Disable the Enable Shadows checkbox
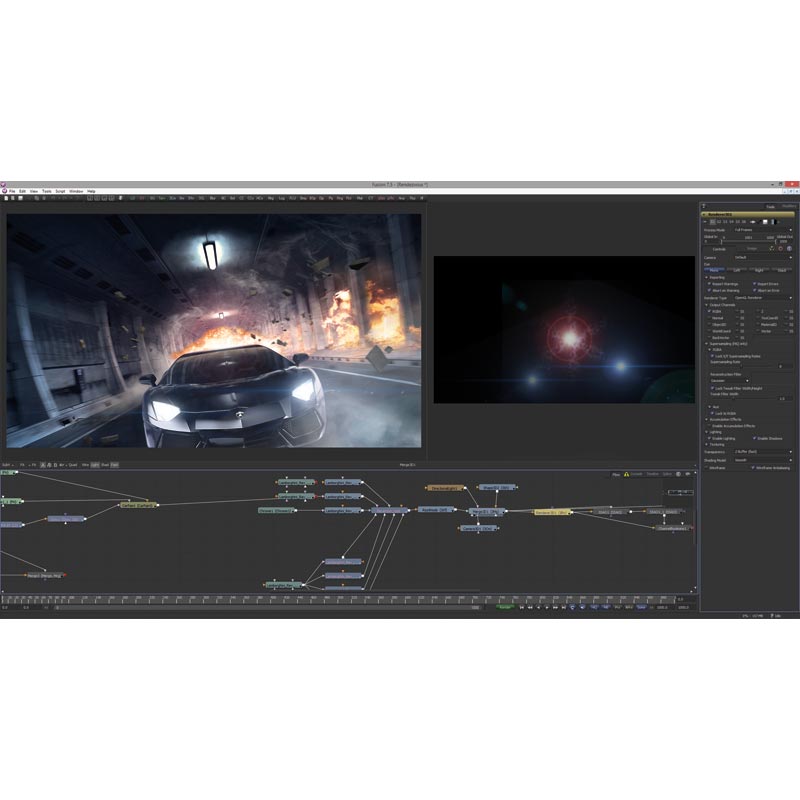 pyautogui.click(x=754, y=438)
